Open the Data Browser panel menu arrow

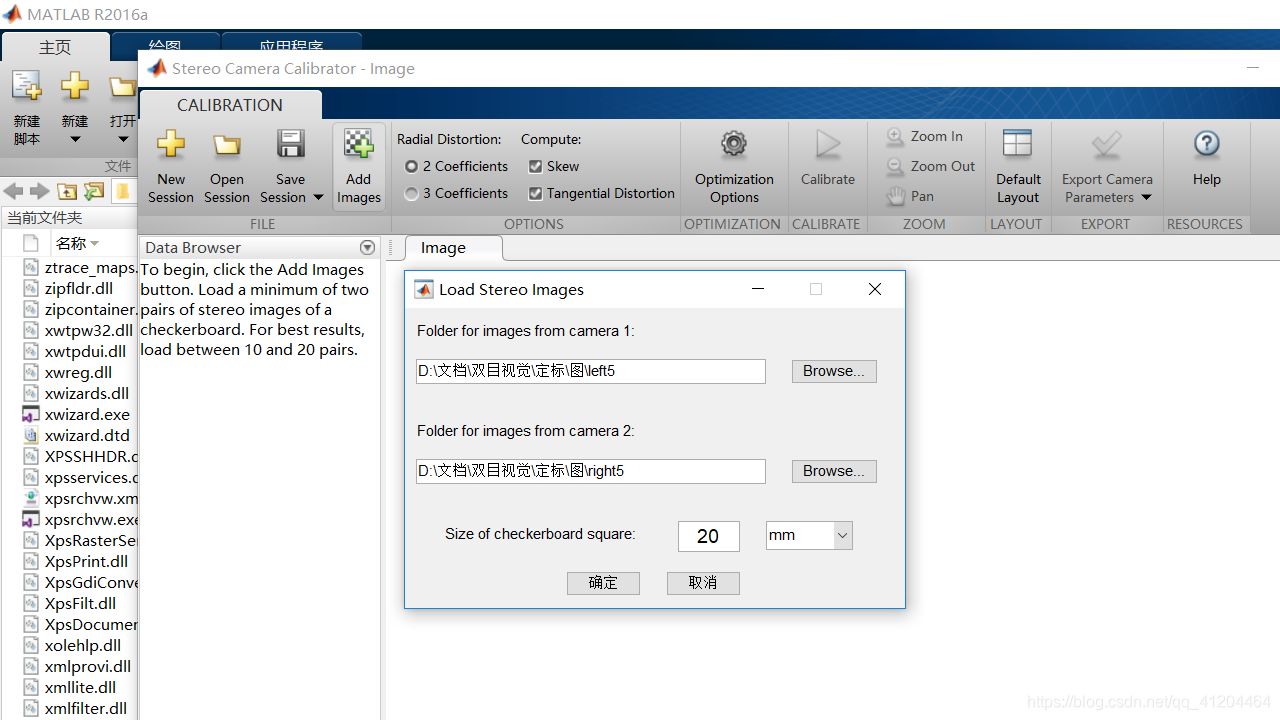367,248
